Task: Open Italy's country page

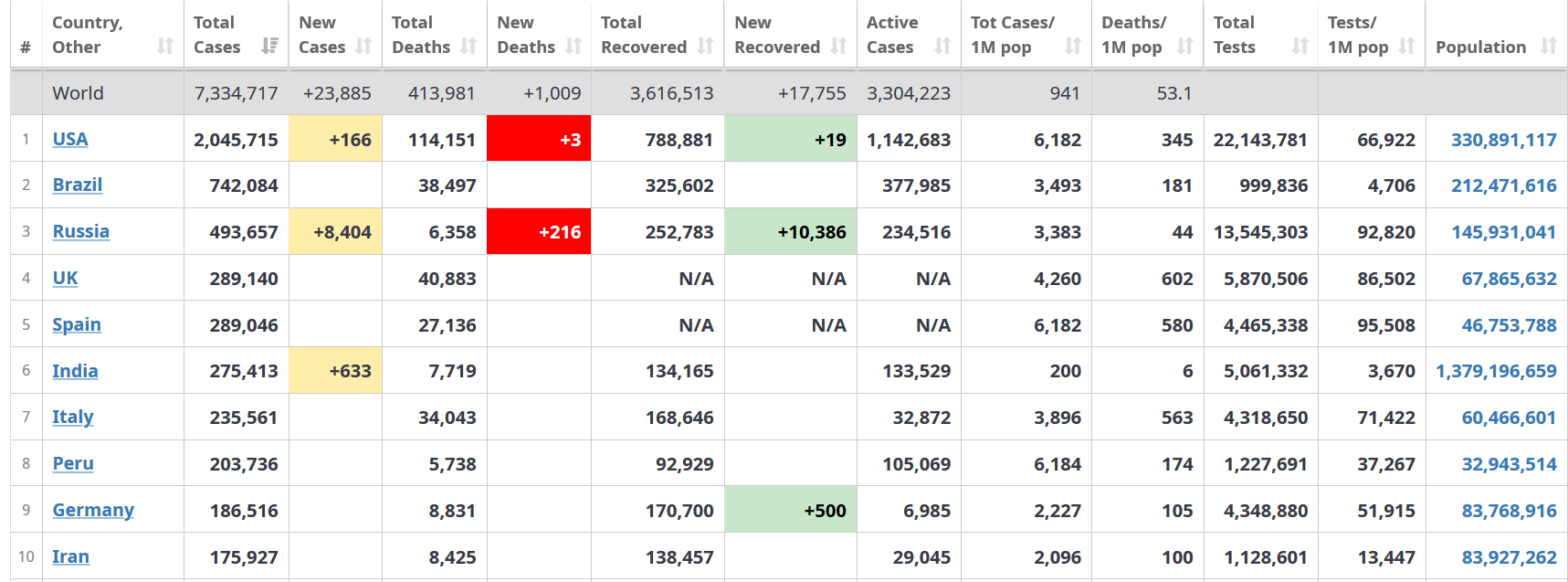Action: coord(73,417)
